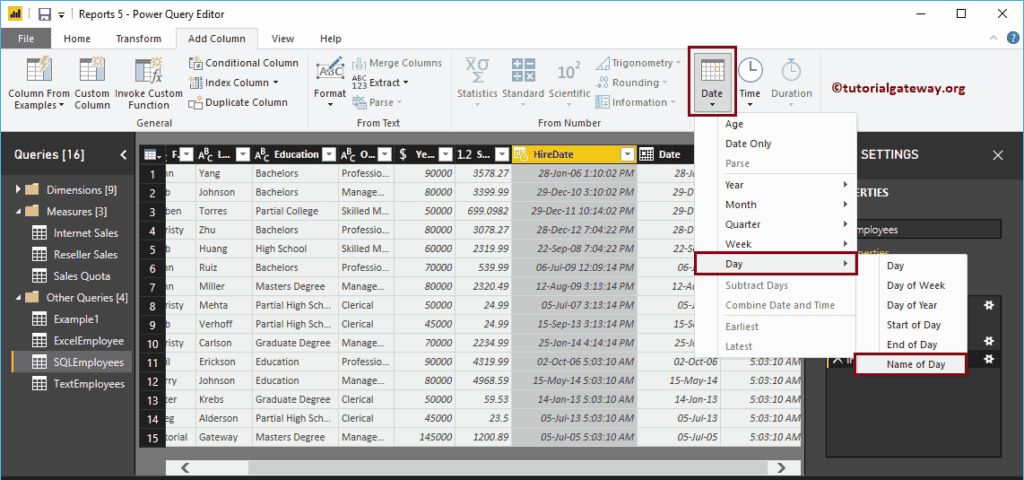Viewport: 1024px width, 480px height.
Task: Collapse the Measures folder
Action: tap(18, 212)
